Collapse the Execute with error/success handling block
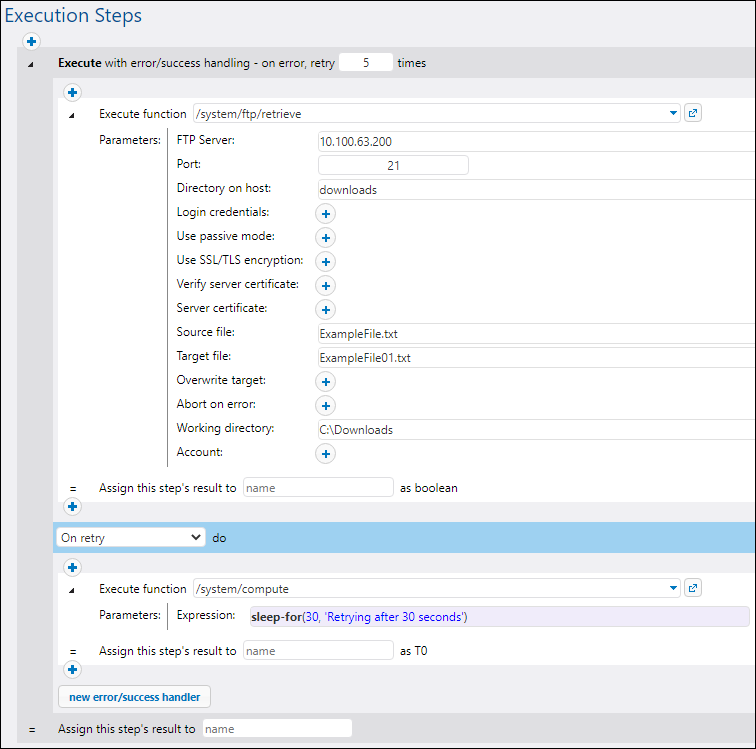This screenshot has height=749, width=756. pos(30,64)
